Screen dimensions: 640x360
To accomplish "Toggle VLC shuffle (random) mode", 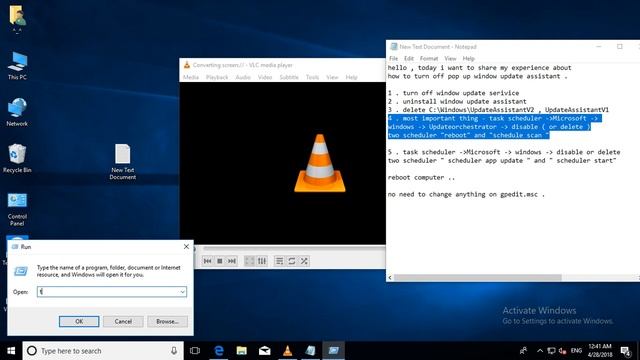I will tap(304, 261).
